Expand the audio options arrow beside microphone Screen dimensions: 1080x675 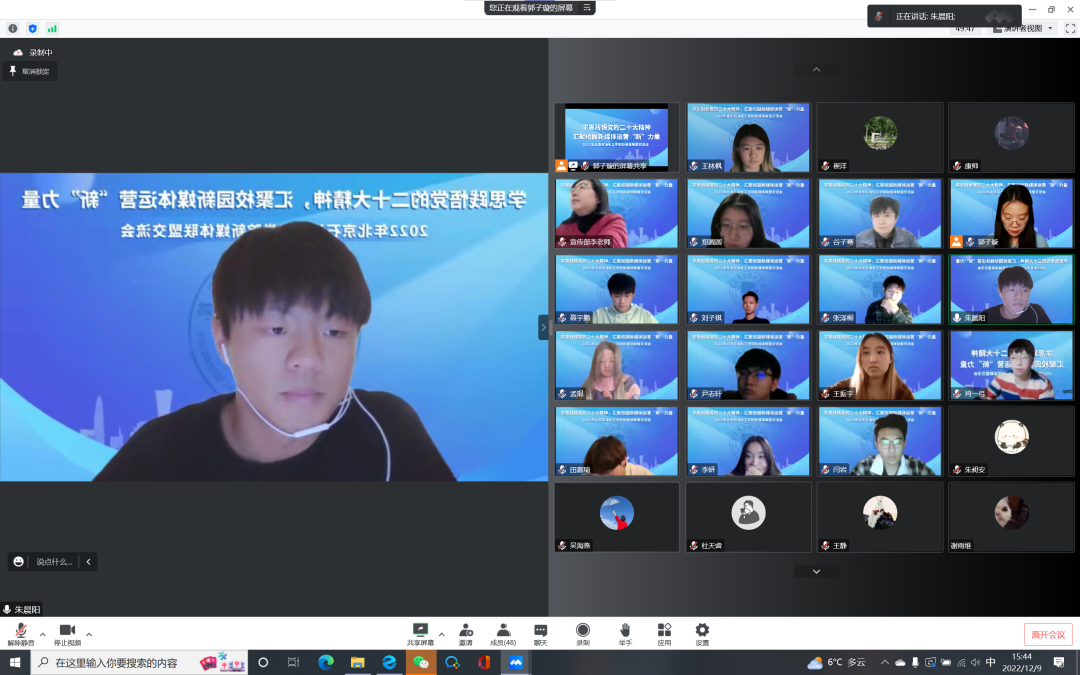click(42, 634)
